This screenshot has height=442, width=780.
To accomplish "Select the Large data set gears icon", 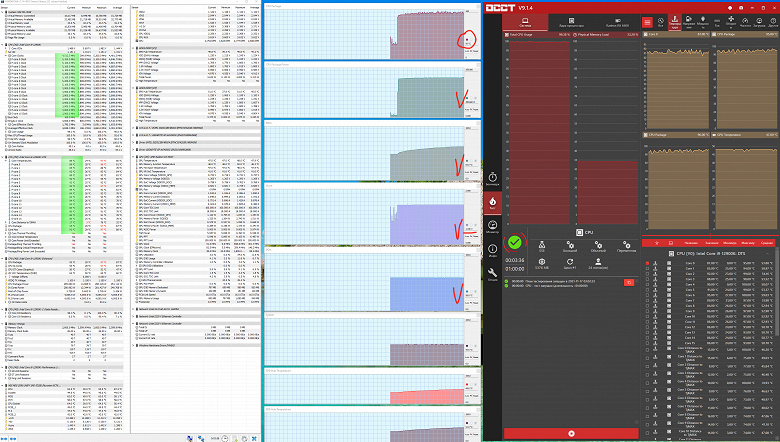I will tap(570, 247).
